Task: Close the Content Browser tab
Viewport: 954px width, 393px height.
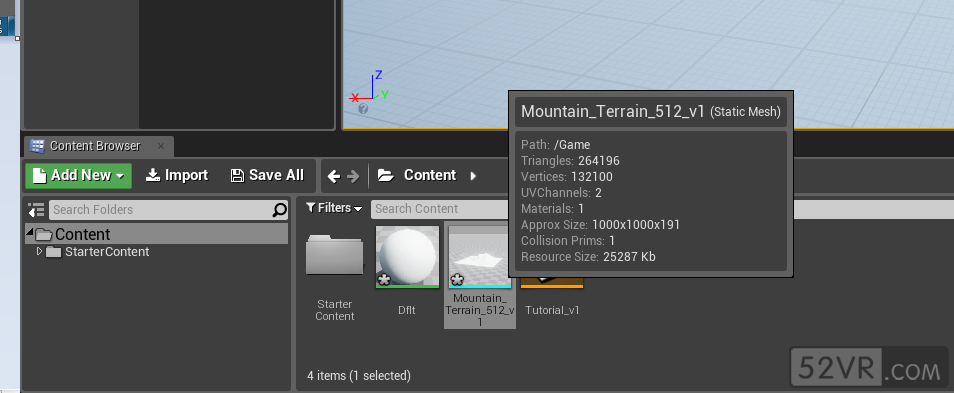Action: 161,146
